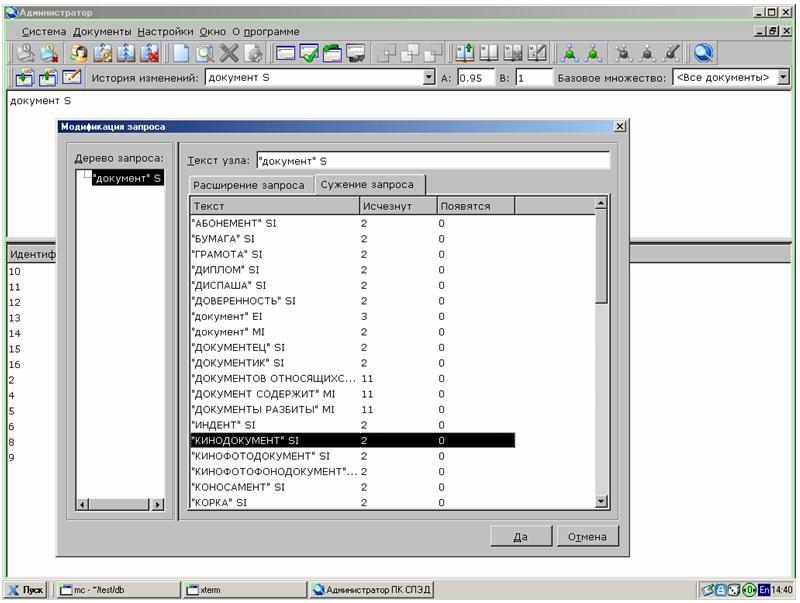800x603 pixels.
Task: Click the gray X delete toolbar icon
Action: click(x=230, y=54)
